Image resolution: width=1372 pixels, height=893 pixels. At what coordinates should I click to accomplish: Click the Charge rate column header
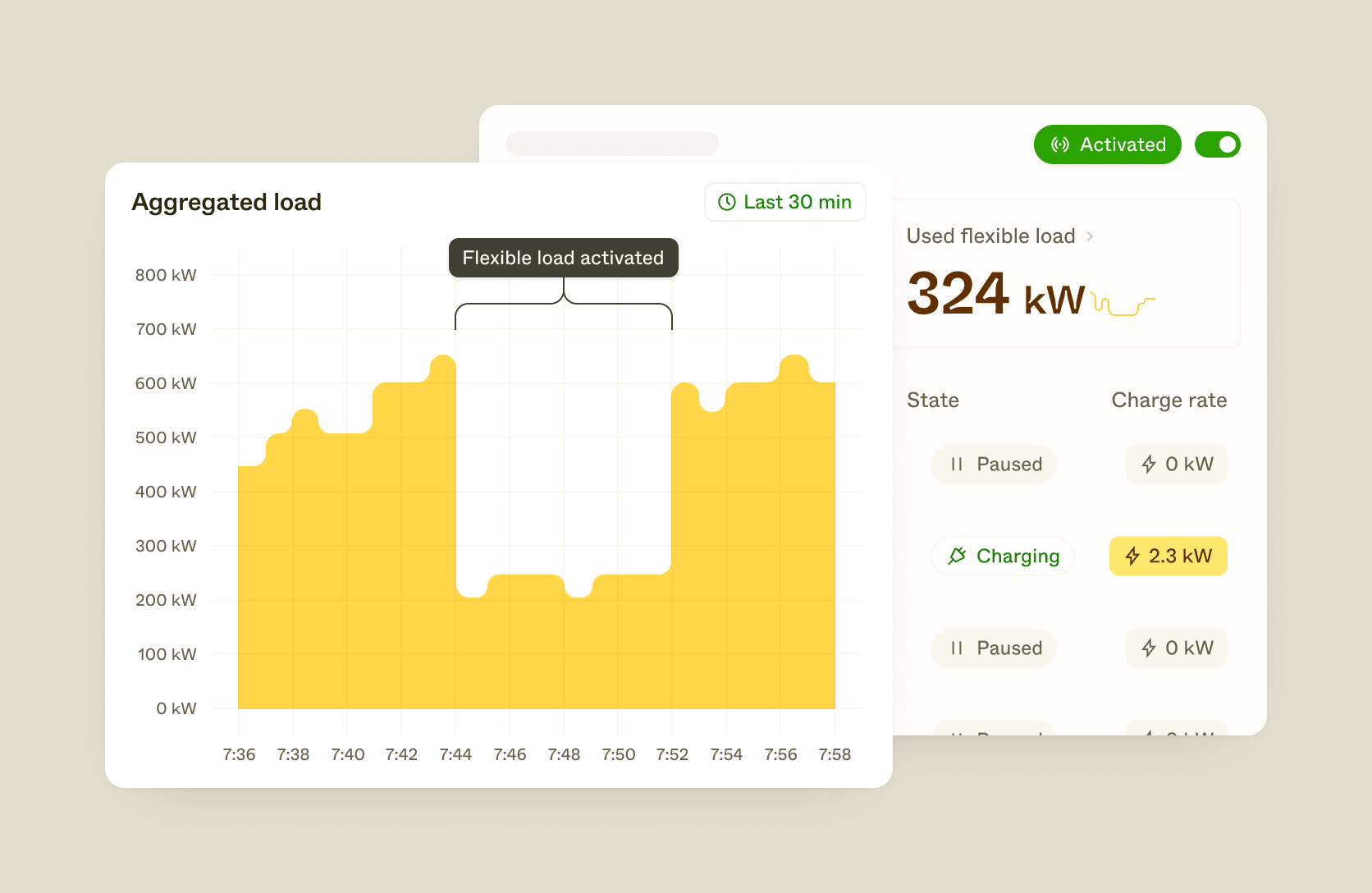1169,400
